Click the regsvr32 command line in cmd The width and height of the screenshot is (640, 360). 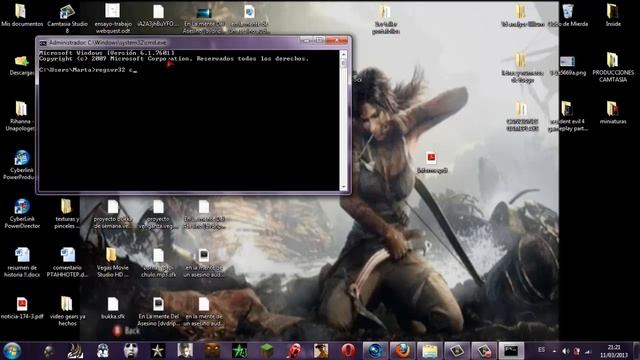pyautogui.click(x=88, y=70)
